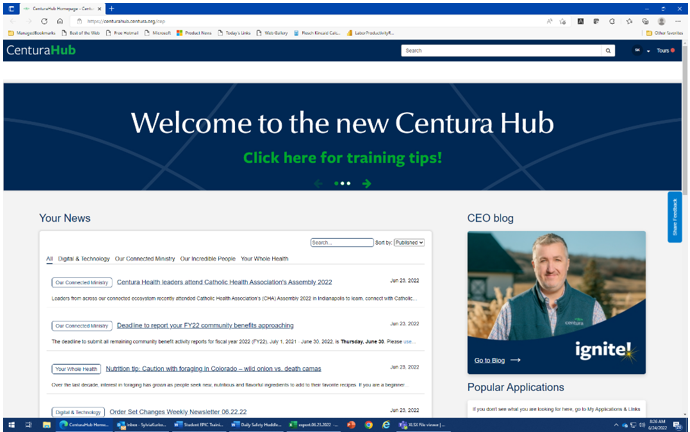Click the Go to Blog link
Viewport: 690px width, 432px height.
pyautogui.click(x=497, y=360)
